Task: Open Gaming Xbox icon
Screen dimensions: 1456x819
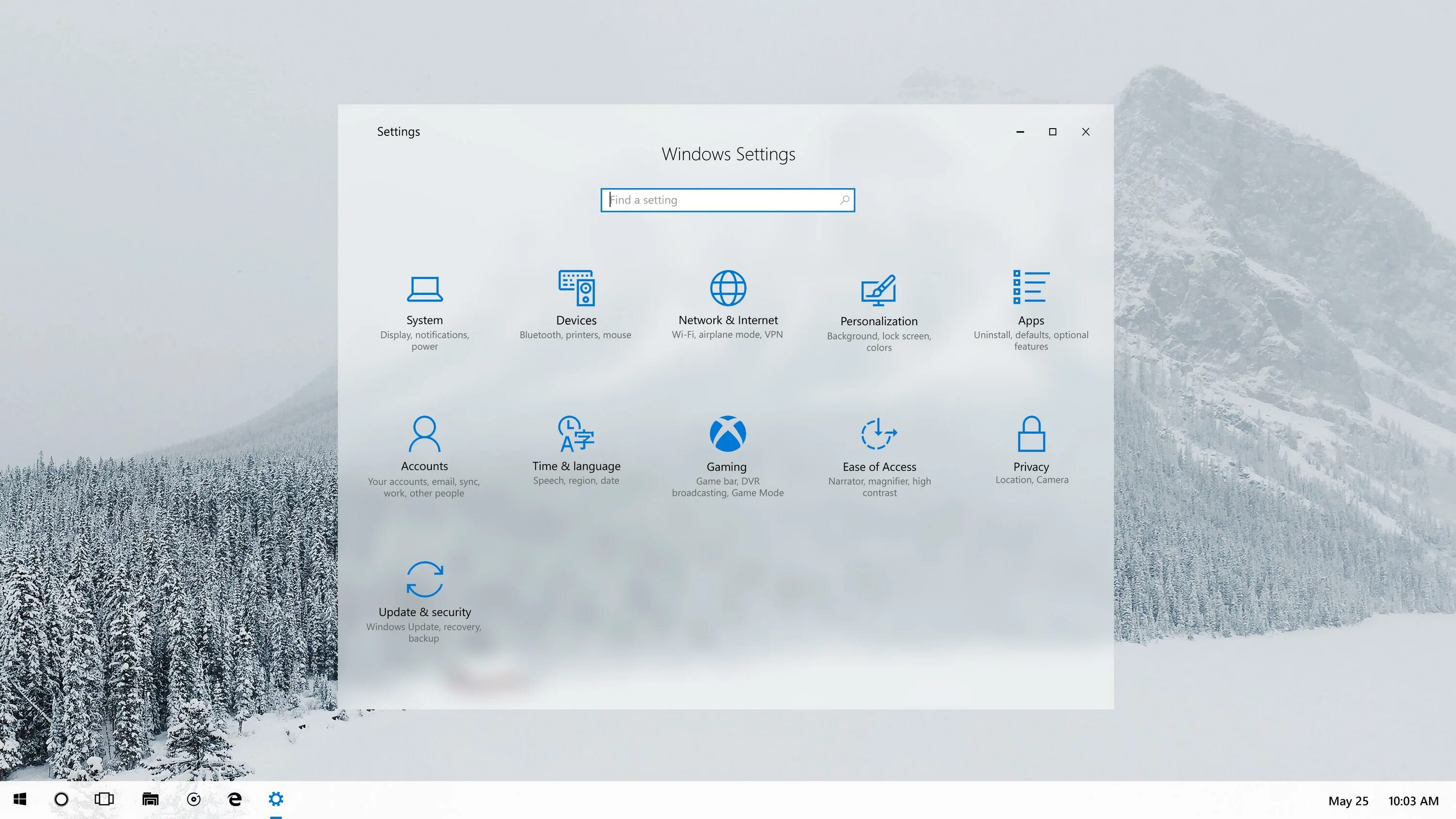Action: click(x=728, y=434)
